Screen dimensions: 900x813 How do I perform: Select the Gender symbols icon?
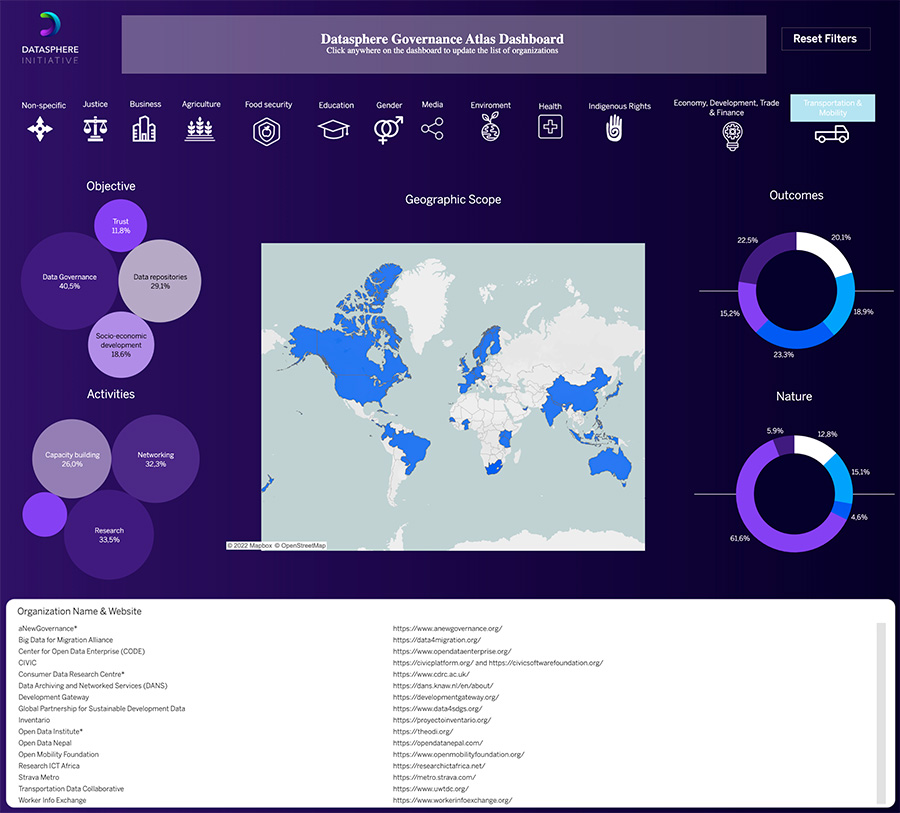pos(389,130)
